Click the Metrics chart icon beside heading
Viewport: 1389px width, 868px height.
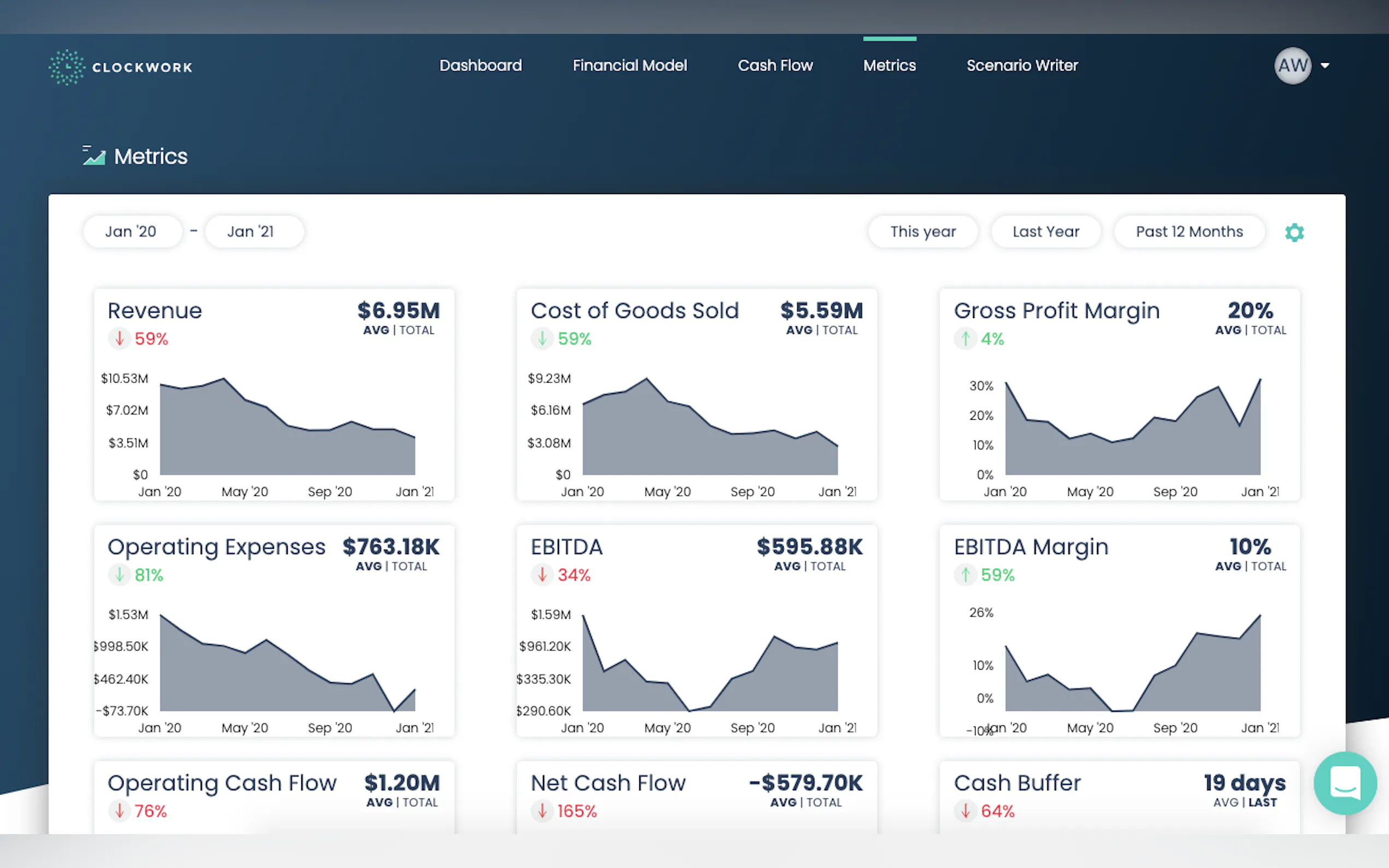(x=94, y=156)
